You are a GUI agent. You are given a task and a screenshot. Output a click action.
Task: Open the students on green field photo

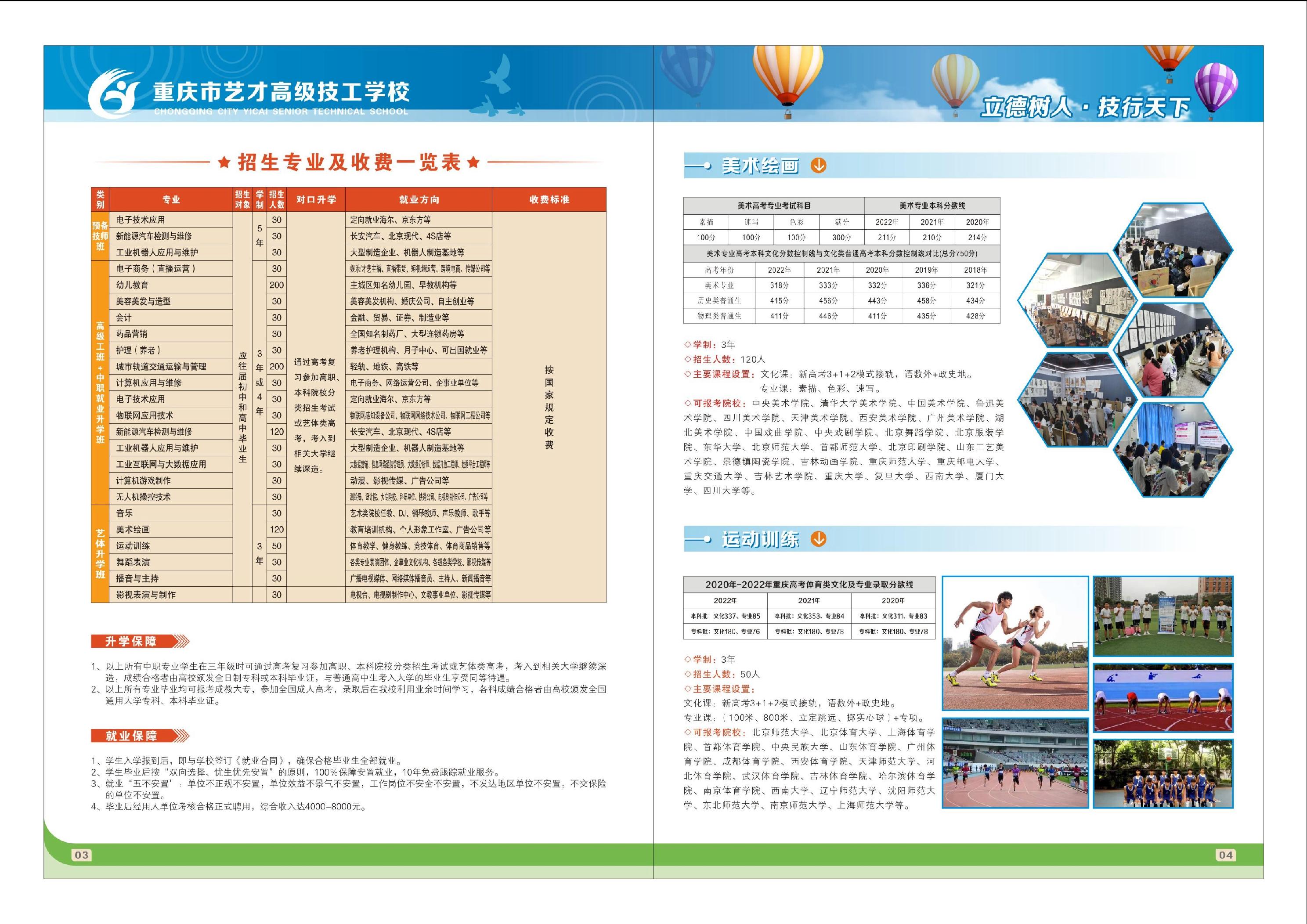click(x=1163, y=617)
